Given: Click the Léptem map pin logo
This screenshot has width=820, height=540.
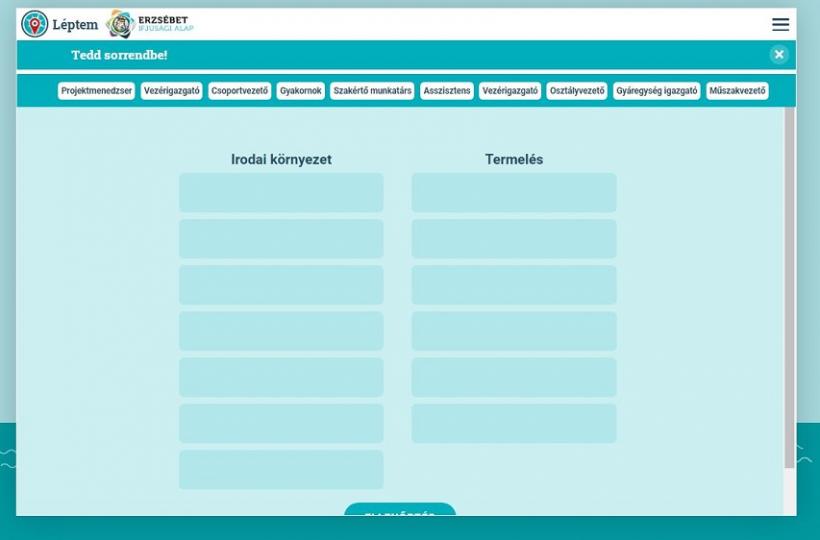Looking at the screenshot, I should coord(35,24).
